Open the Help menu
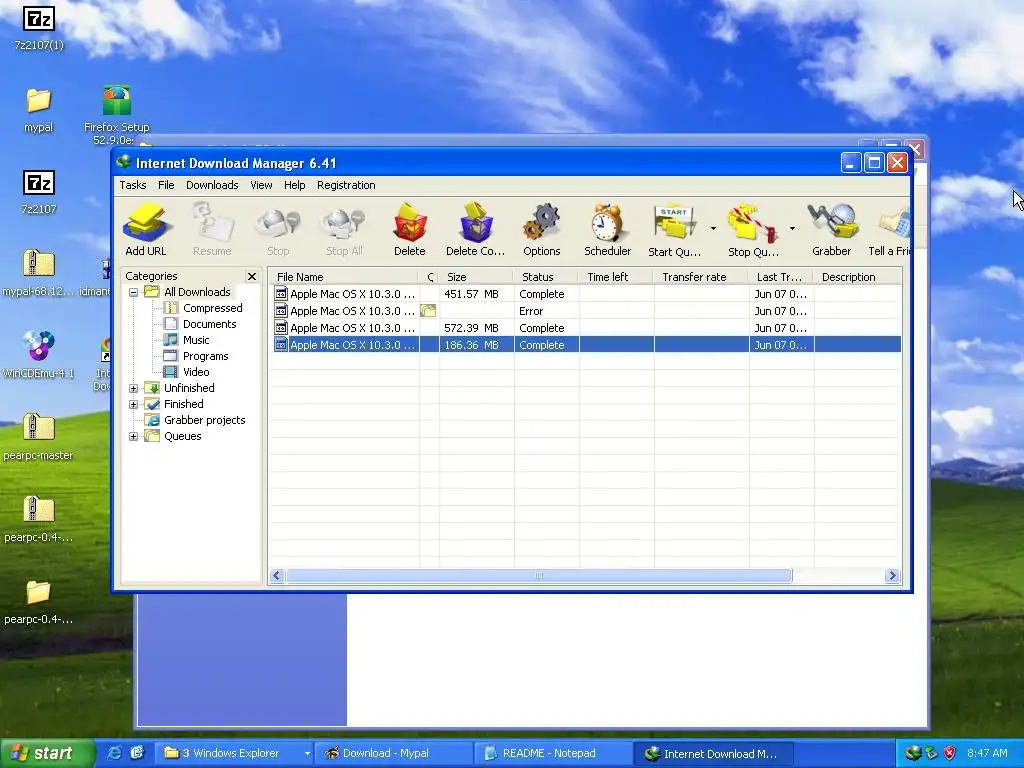The height and width of the screenshot is (768, 1024). [295, 185]
